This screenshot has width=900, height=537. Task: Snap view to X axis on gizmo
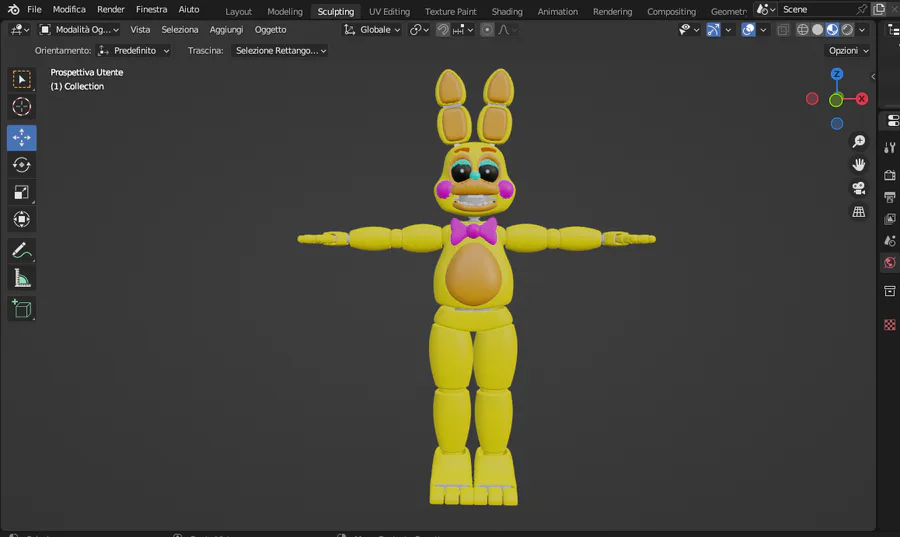pyautogui.click(x=862, y=99)
